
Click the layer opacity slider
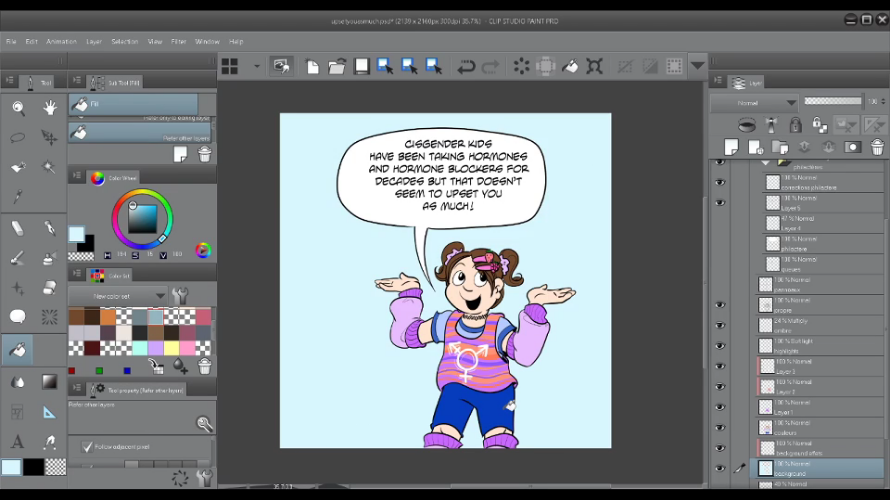[x=833, y=101]
